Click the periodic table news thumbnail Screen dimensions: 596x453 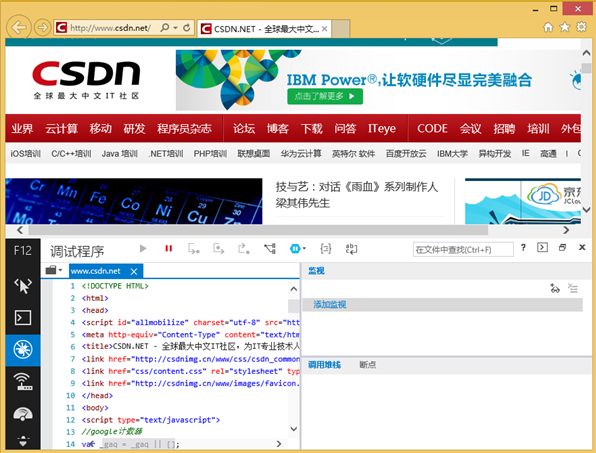coord(134,201)
